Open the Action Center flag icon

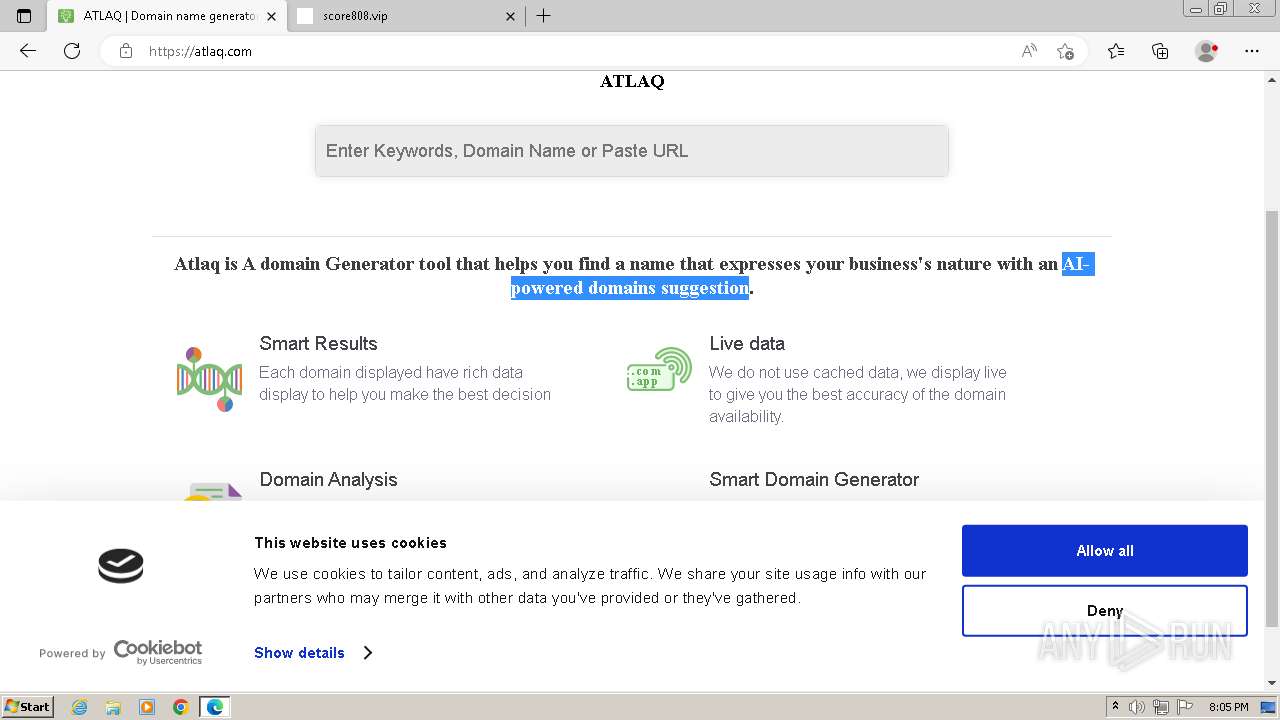pyautogui.click(x=1185, y=707)
